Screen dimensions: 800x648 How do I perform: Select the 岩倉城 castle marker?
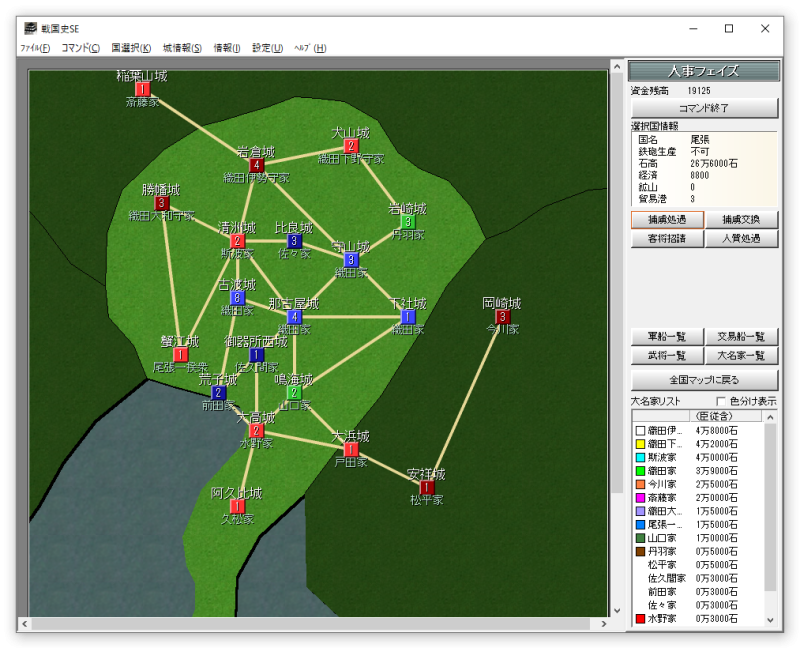(257, 165)
